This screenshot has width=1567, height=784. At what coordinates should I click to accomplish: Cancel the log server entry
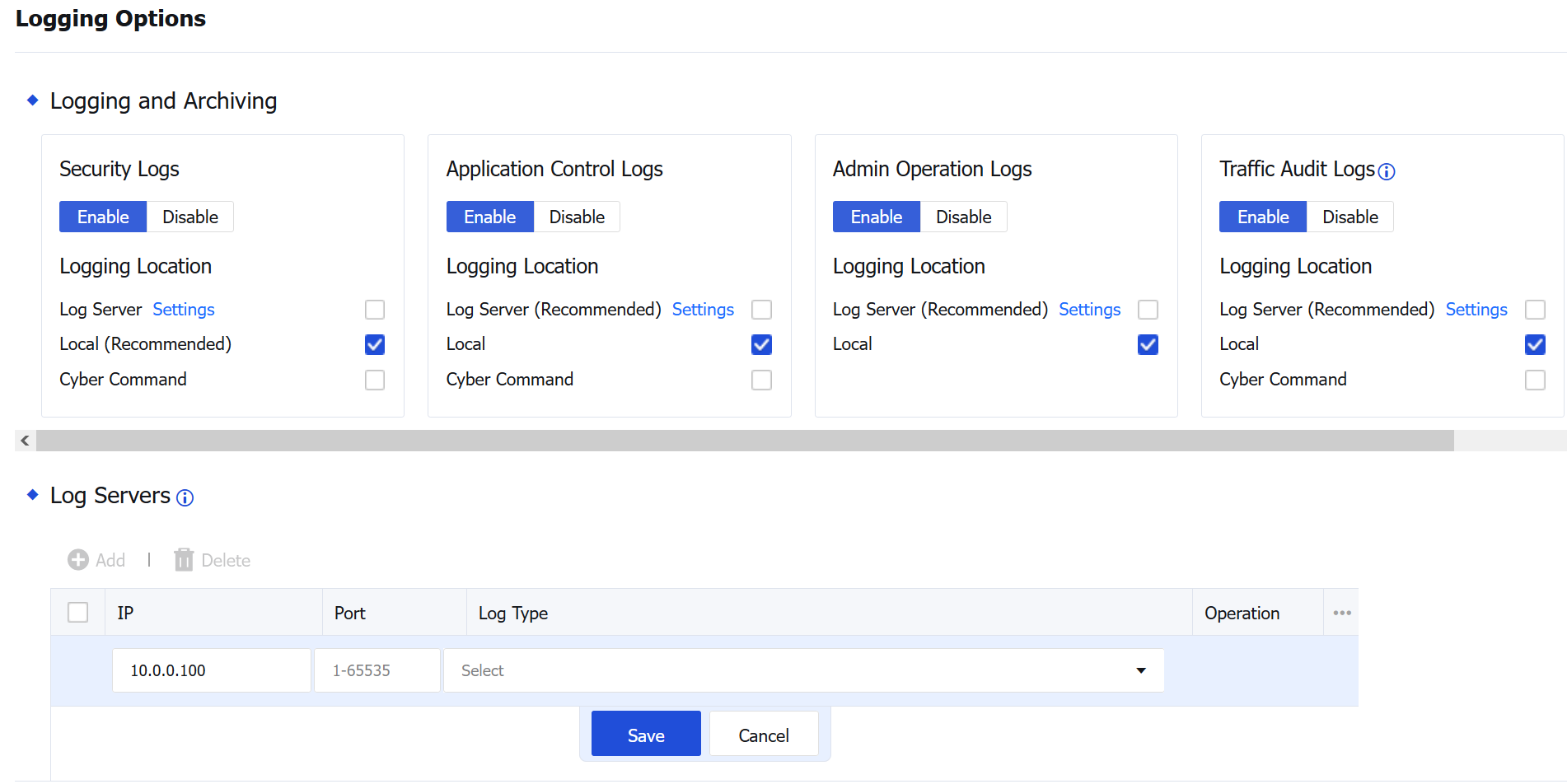[763, 735]
